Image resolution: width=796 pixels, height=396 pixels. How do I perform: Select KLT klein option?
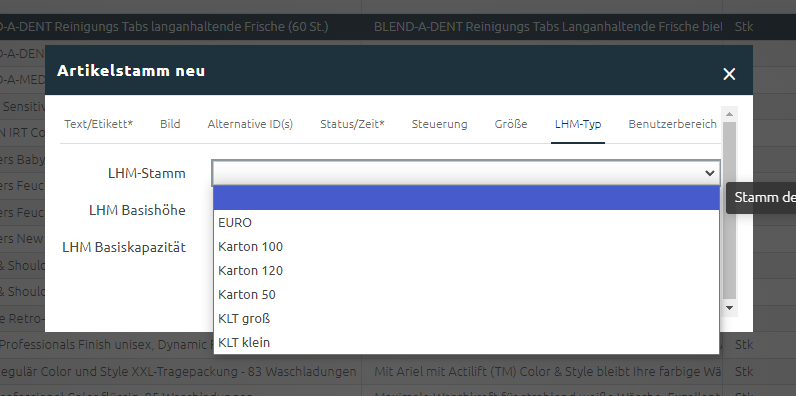[466, 342]
